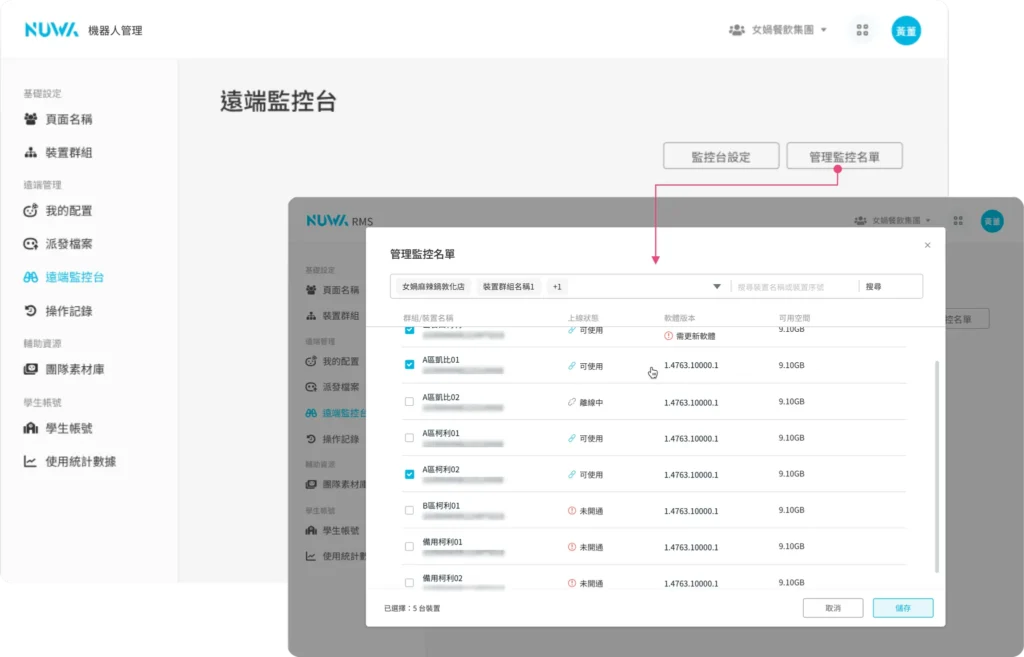The width and height of the screenshot is (1024, 657).
Task: Uncheck the A區凱比01 checkbox
Action: (x=409, y=365)
